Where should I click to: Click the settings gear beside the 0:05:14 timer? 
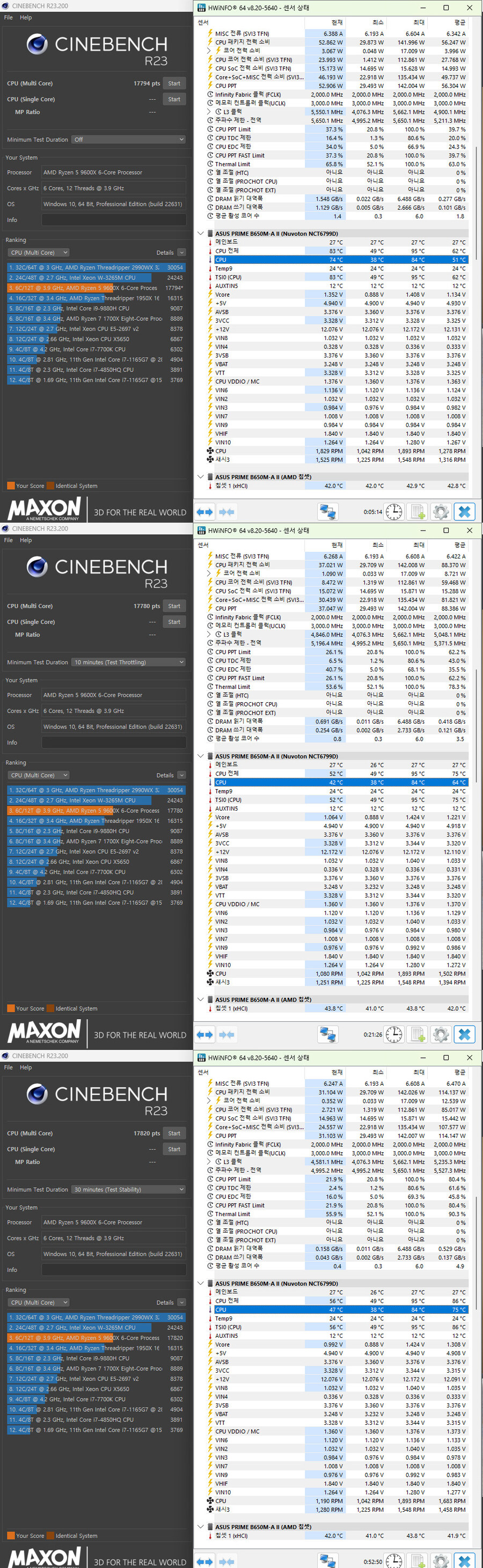tap(441, 511)
